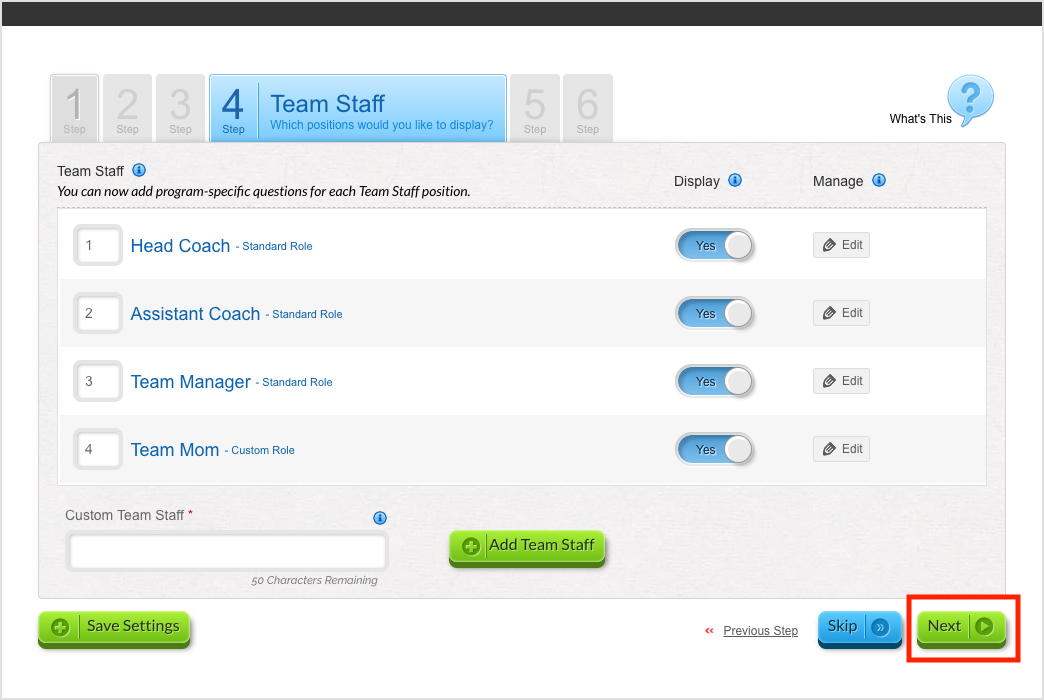Switch Team Mom display toggle

(x=715, y=449)
